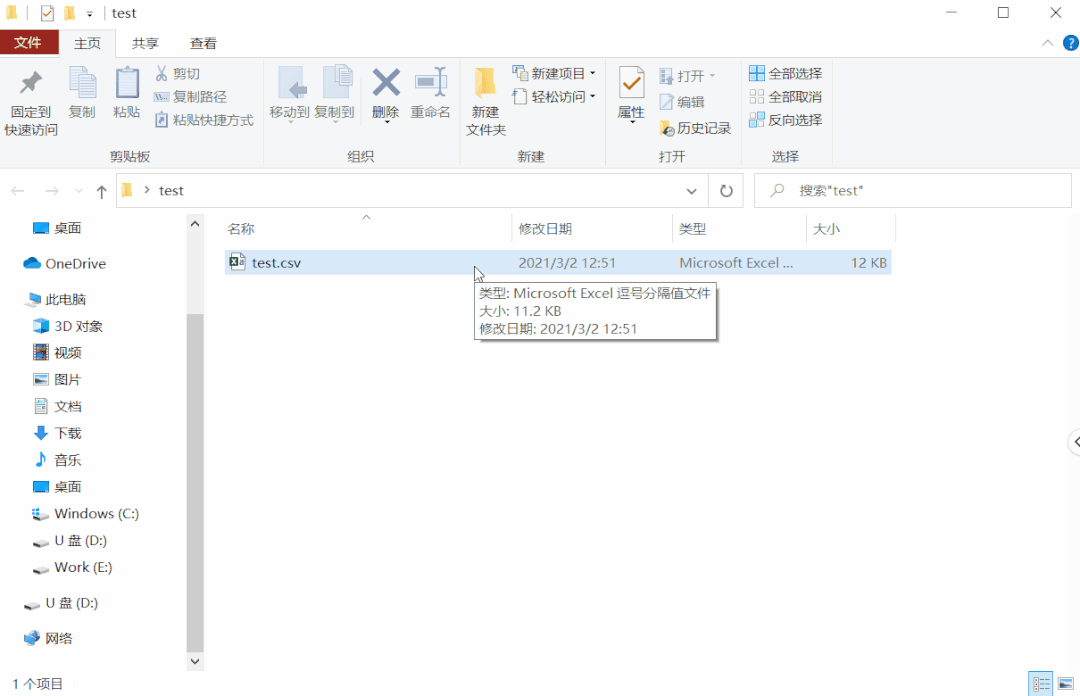Click Invert selection (反向选择)
Image resolution: width=1080 pixels, height=696 pixels.
(786, 120)
